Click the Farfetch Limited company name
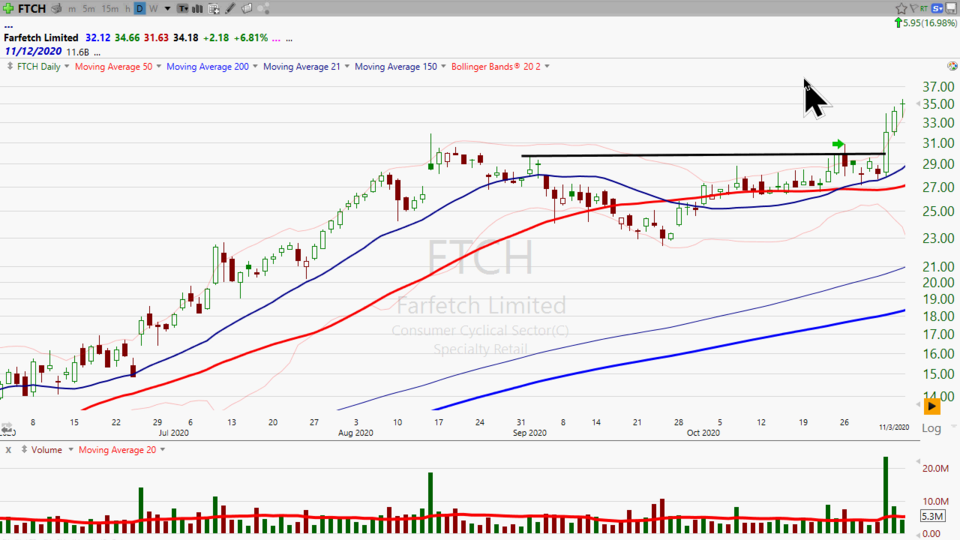 41,37
